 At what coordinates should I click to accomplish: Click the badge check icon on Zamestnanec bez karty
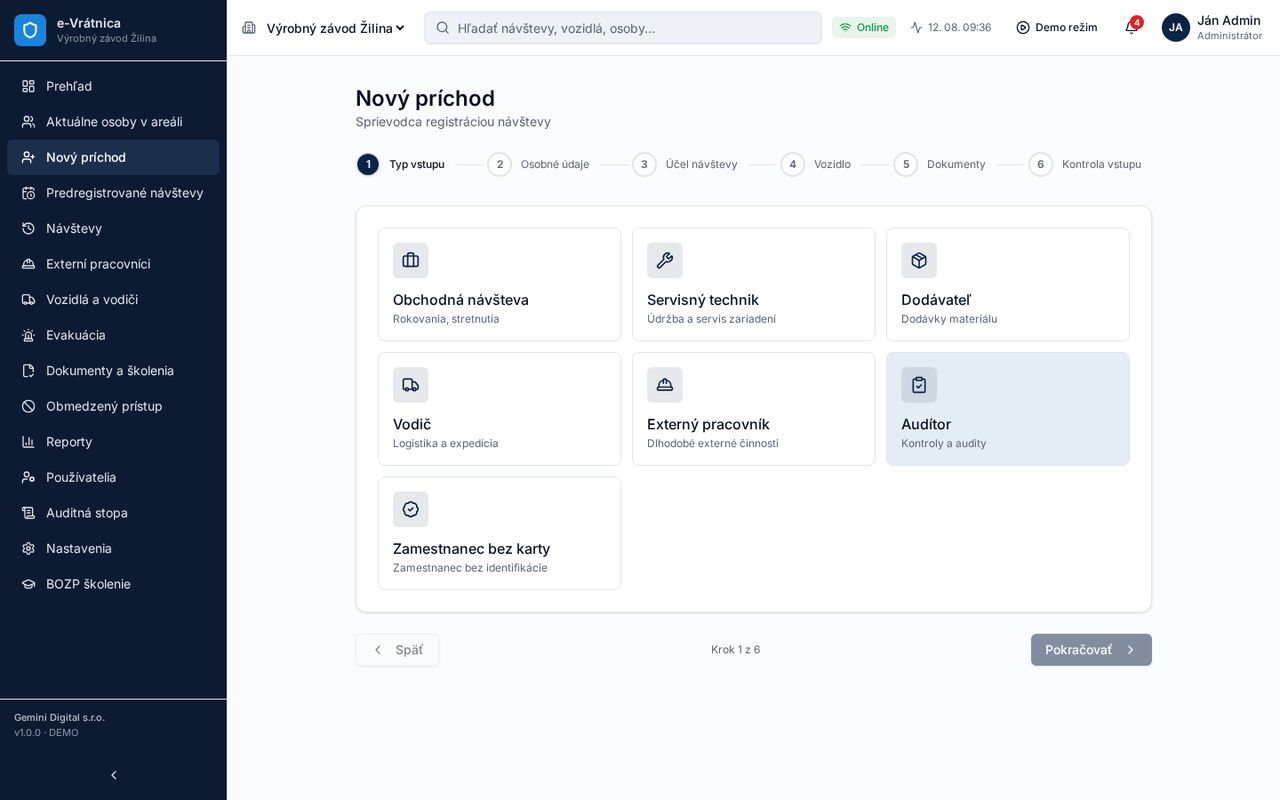tap(411, 509)
